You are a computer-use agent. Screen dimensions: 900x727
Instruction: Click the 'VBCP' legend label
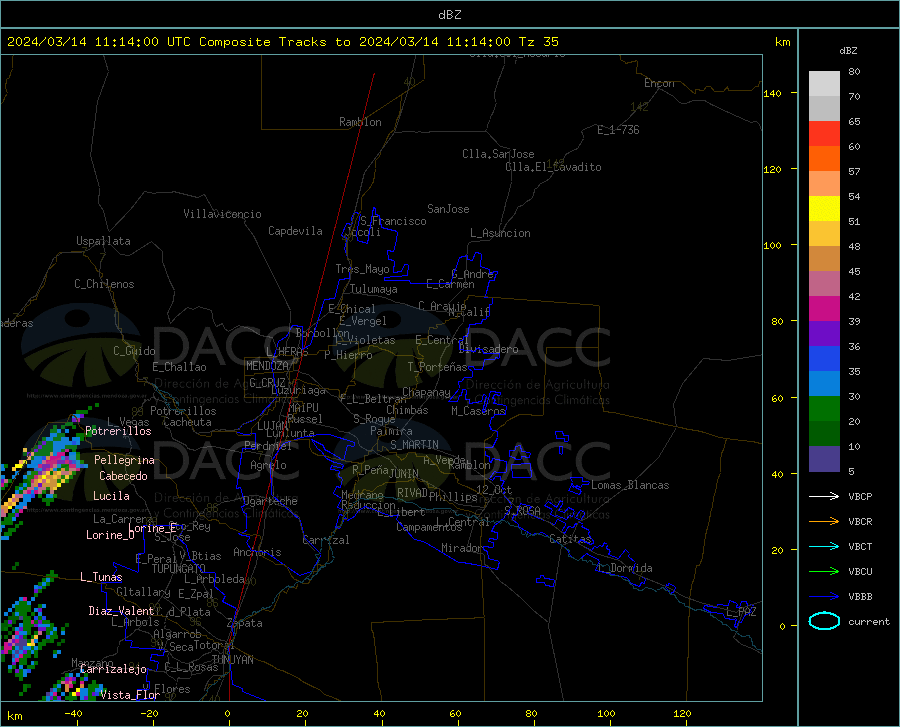pos(860,496)
